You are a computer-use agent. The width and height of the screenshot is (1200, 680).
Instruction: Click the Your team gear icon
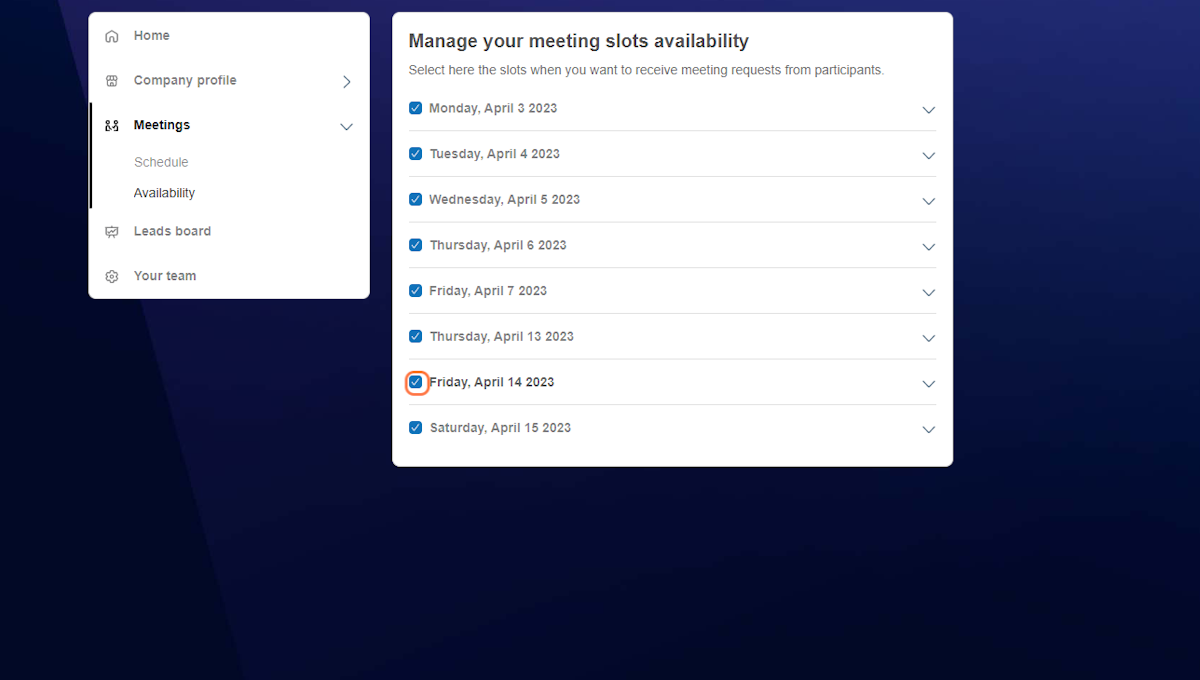(111, 276)
